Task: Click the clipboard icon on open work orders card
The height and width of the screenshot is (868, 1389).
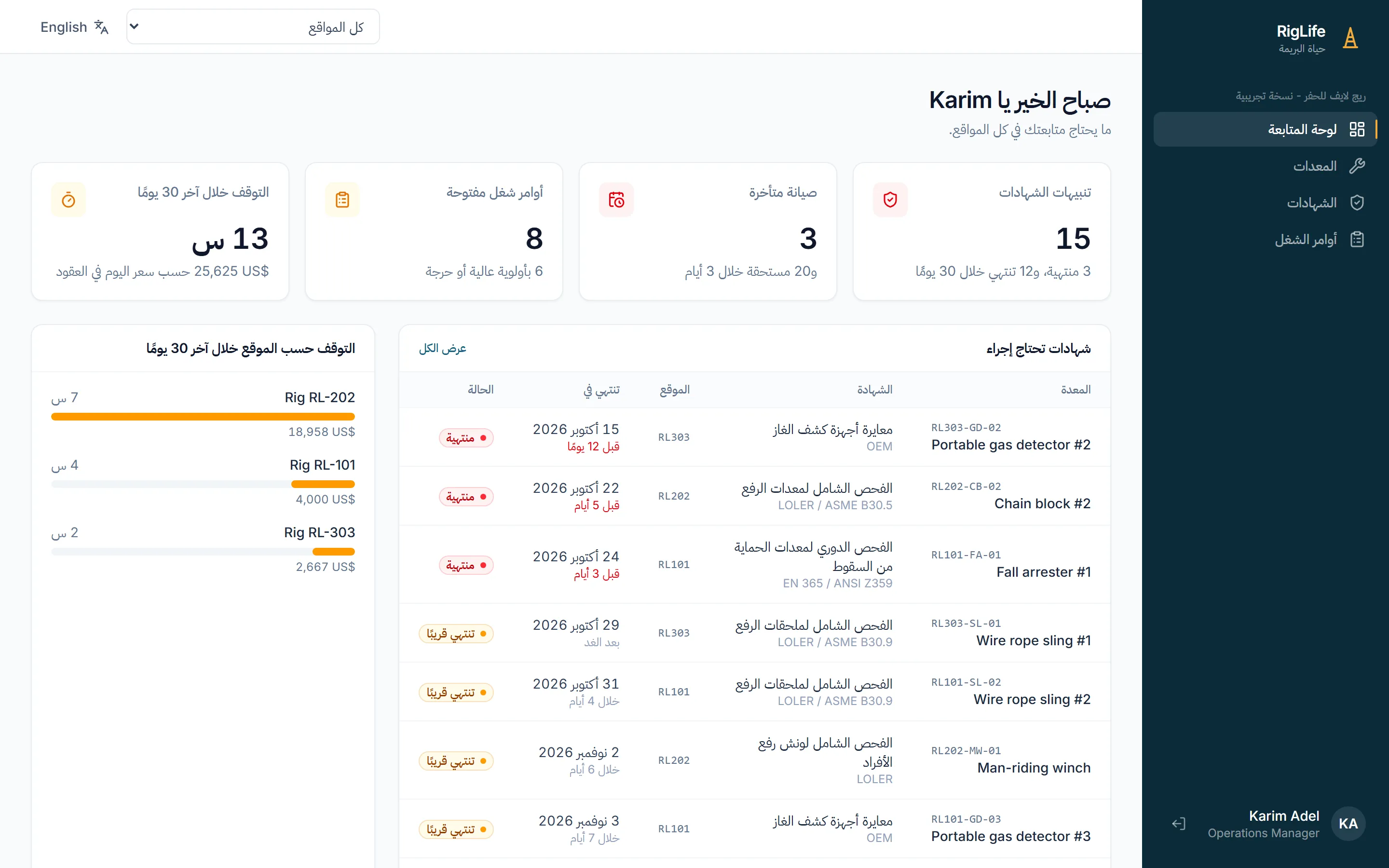Action: pyautogui.click(x=342, y=200)
